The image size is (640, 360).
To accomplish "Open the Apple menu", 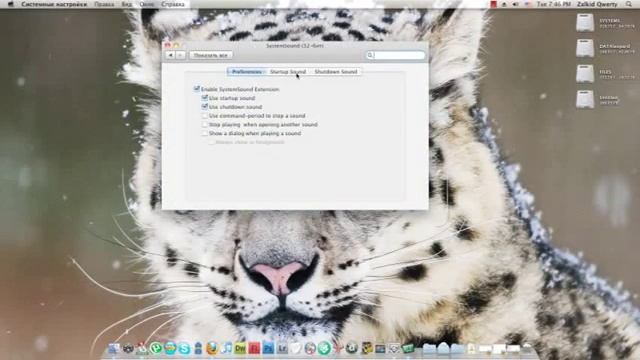I will tap(11, 4).
